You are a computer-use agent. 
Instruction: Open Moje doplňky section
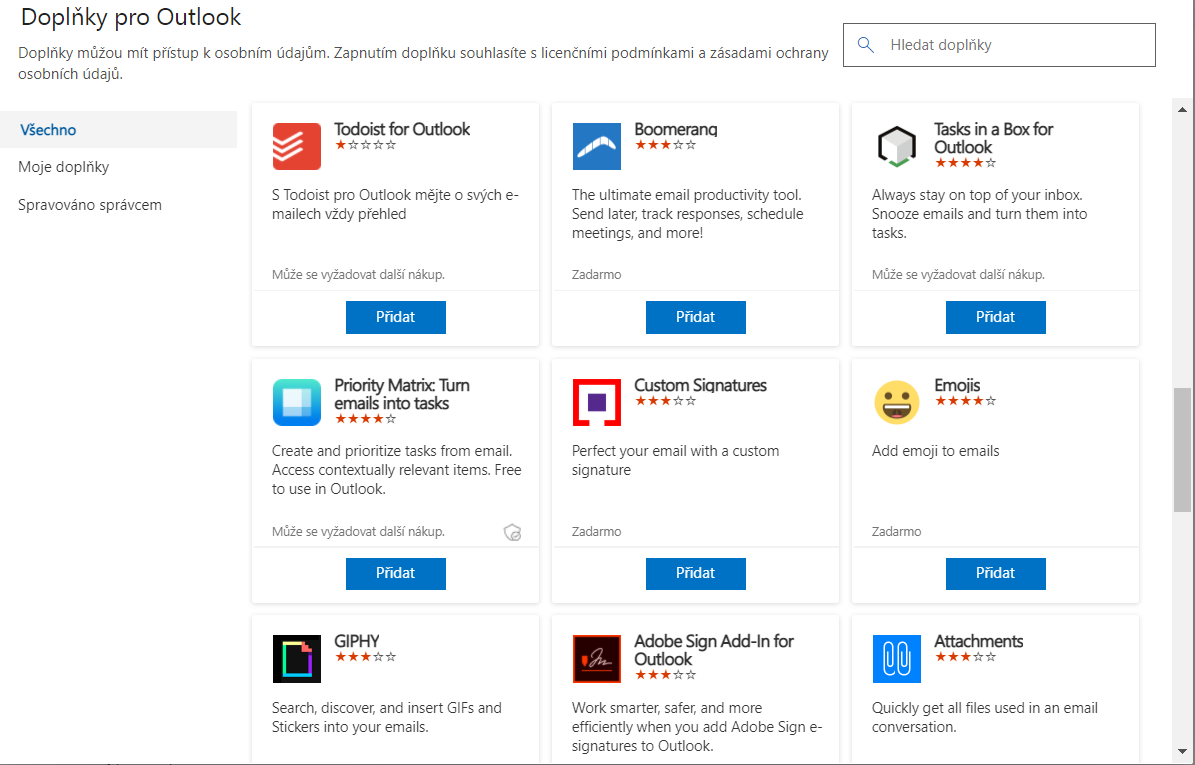[x=63, y=167]
